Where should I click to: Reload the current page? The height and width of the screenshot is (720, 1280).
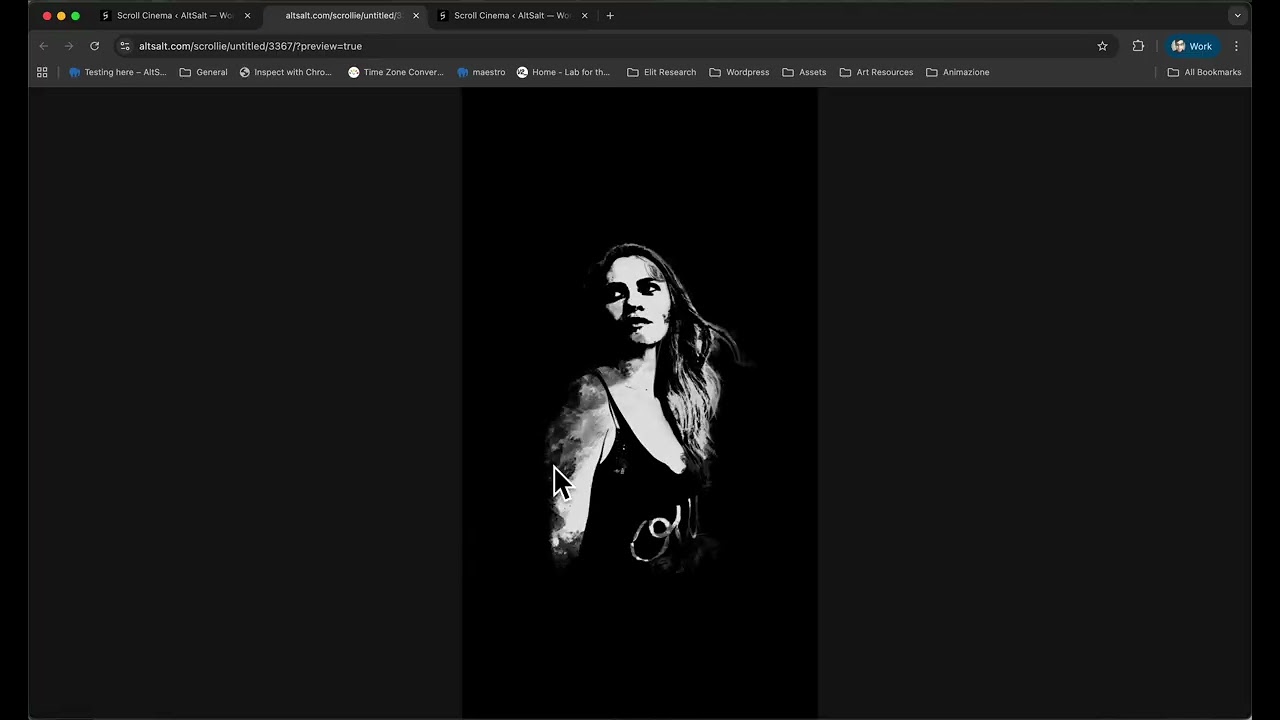[x=94, y=46]
